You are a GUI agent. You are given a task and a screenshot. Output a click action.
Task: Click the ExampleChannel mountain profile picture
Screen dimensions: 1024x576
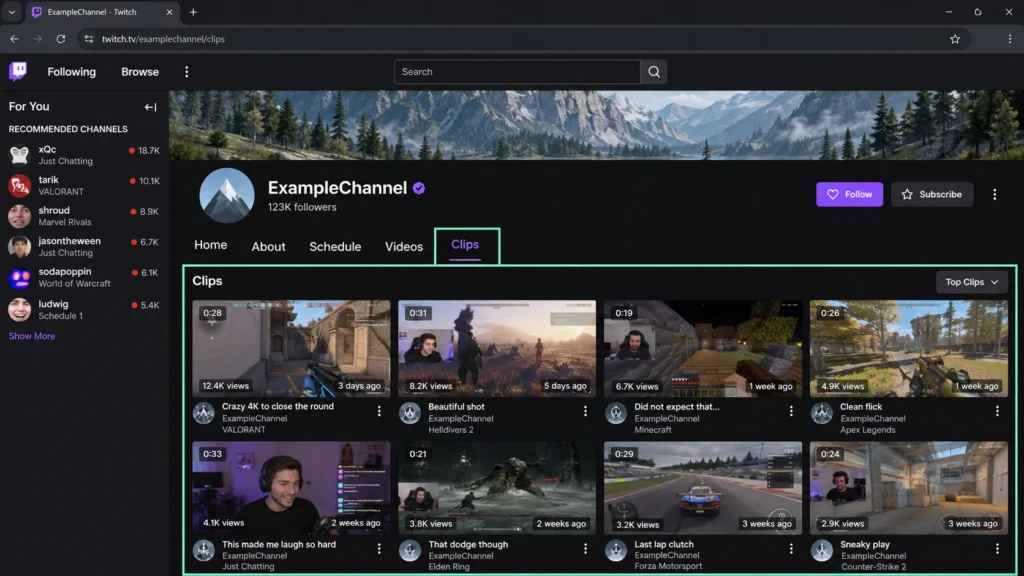227,195
